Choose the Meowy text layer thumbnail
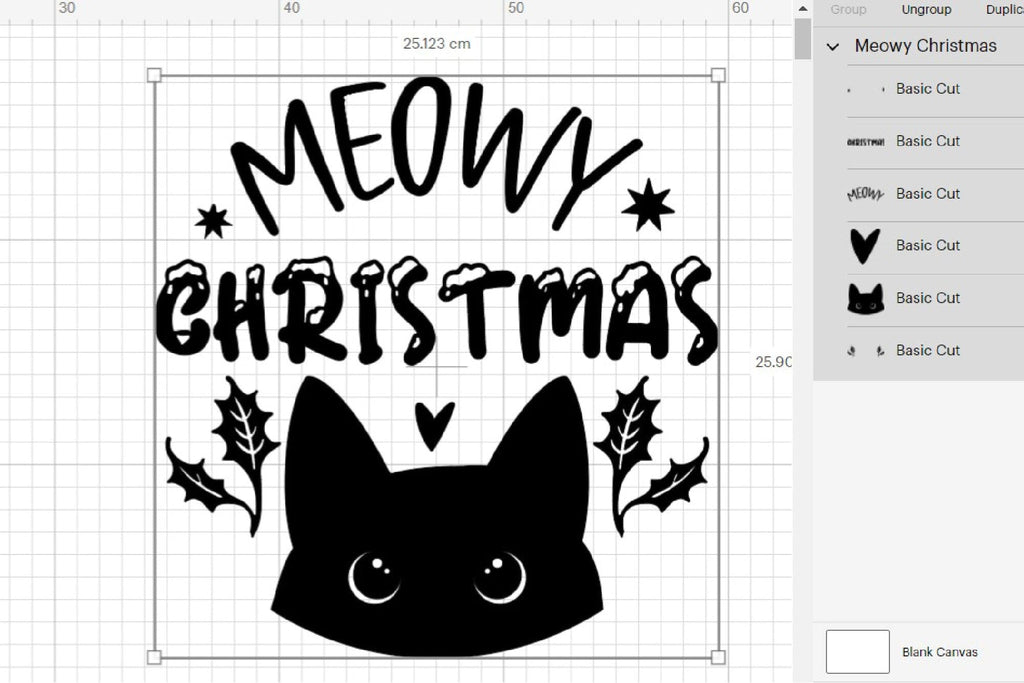The height and width of the screenshot is (683, 1024). click(x=866, y=194)
